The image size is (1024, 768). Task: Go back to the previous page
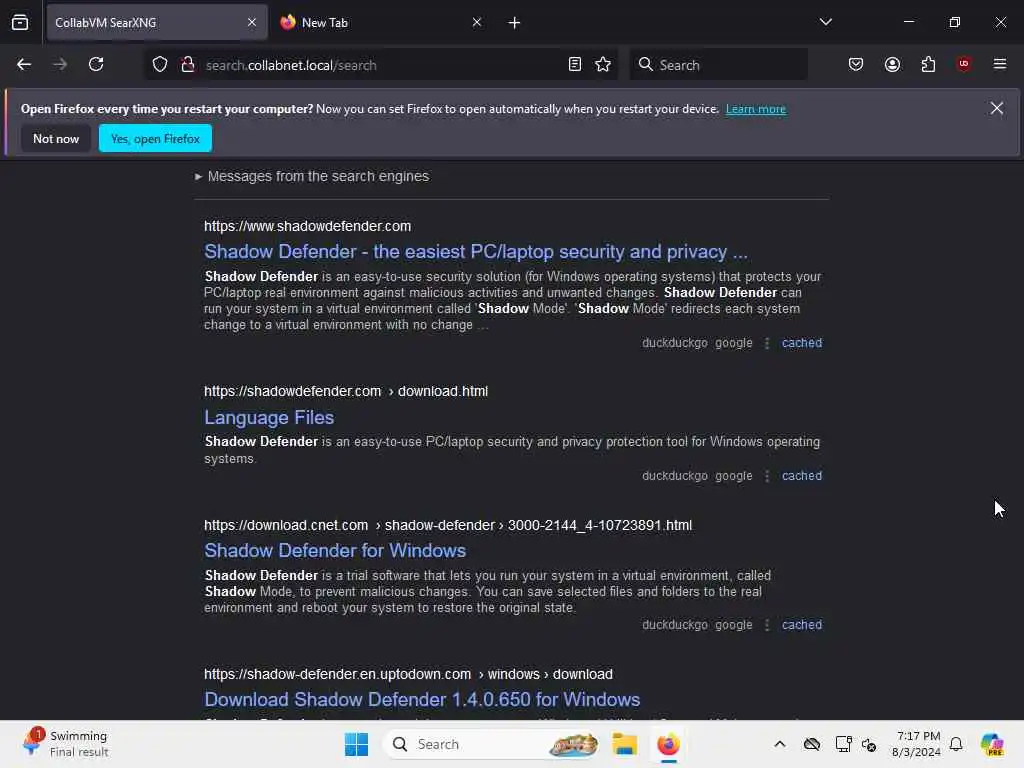pyautogui.click(x=24, y=64)
